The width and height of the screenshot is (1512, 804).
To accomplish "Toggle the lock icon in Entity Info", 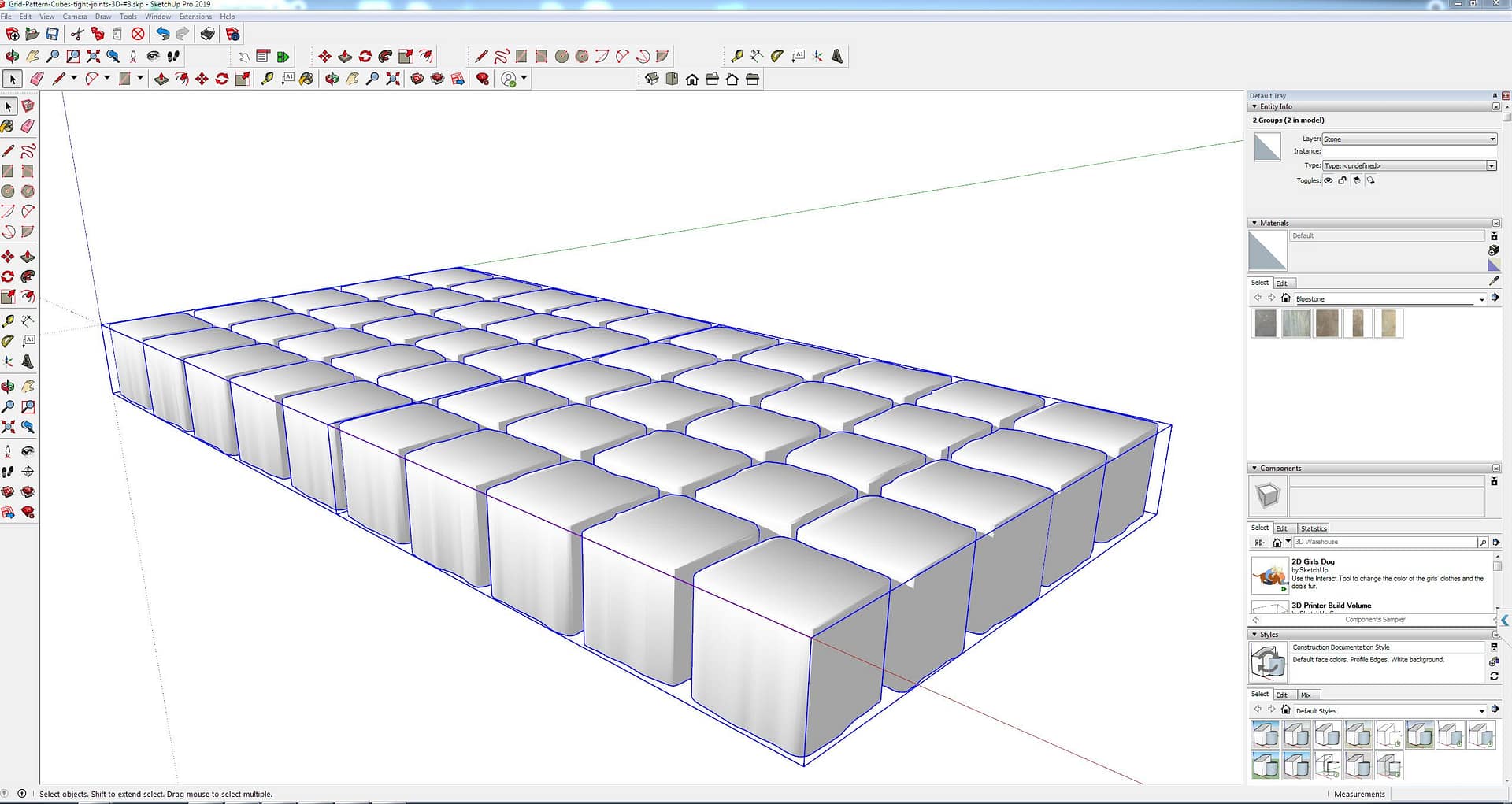I will 1343,180.
